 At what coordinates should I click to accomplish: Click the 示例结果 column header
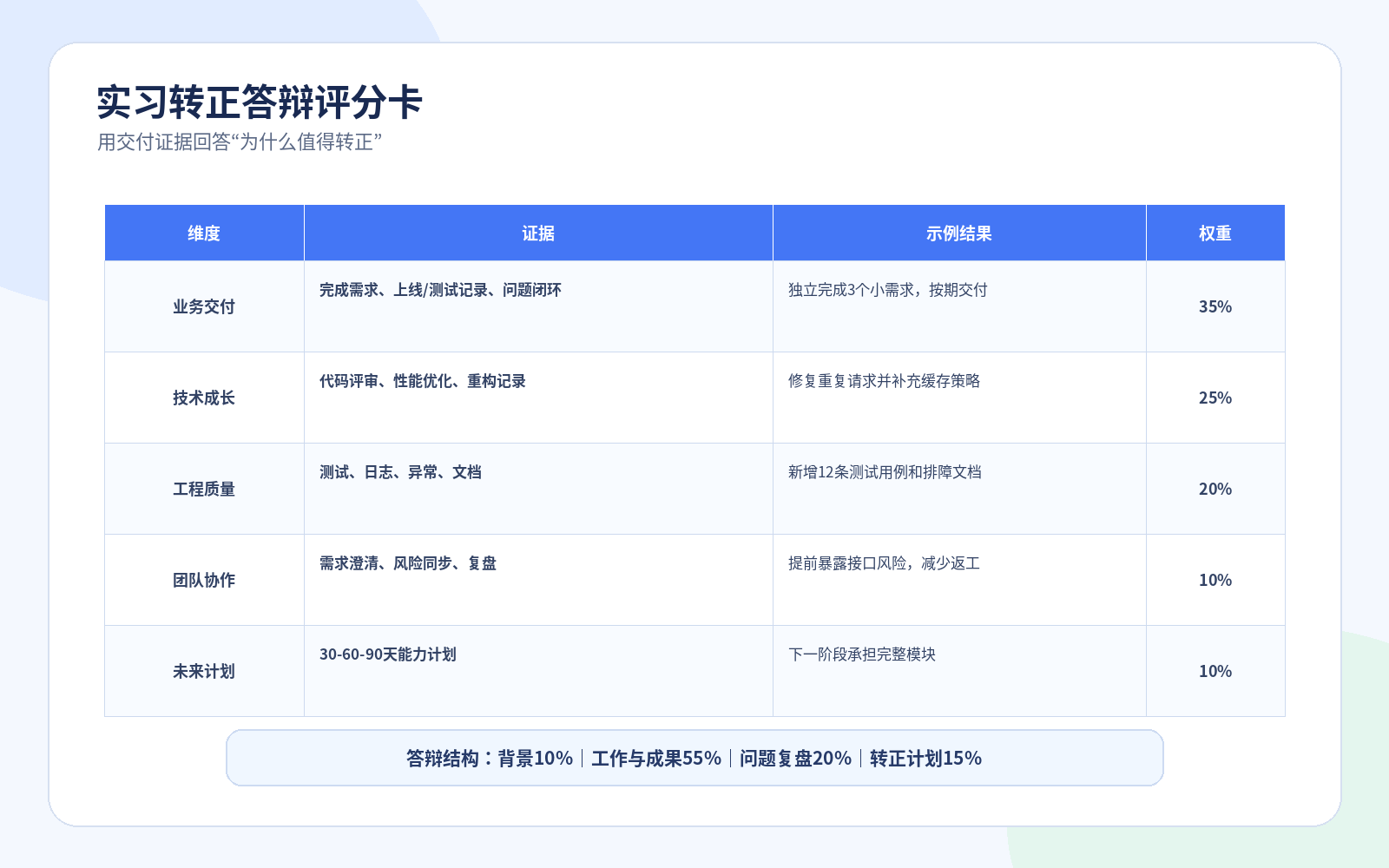click(959, 233)
